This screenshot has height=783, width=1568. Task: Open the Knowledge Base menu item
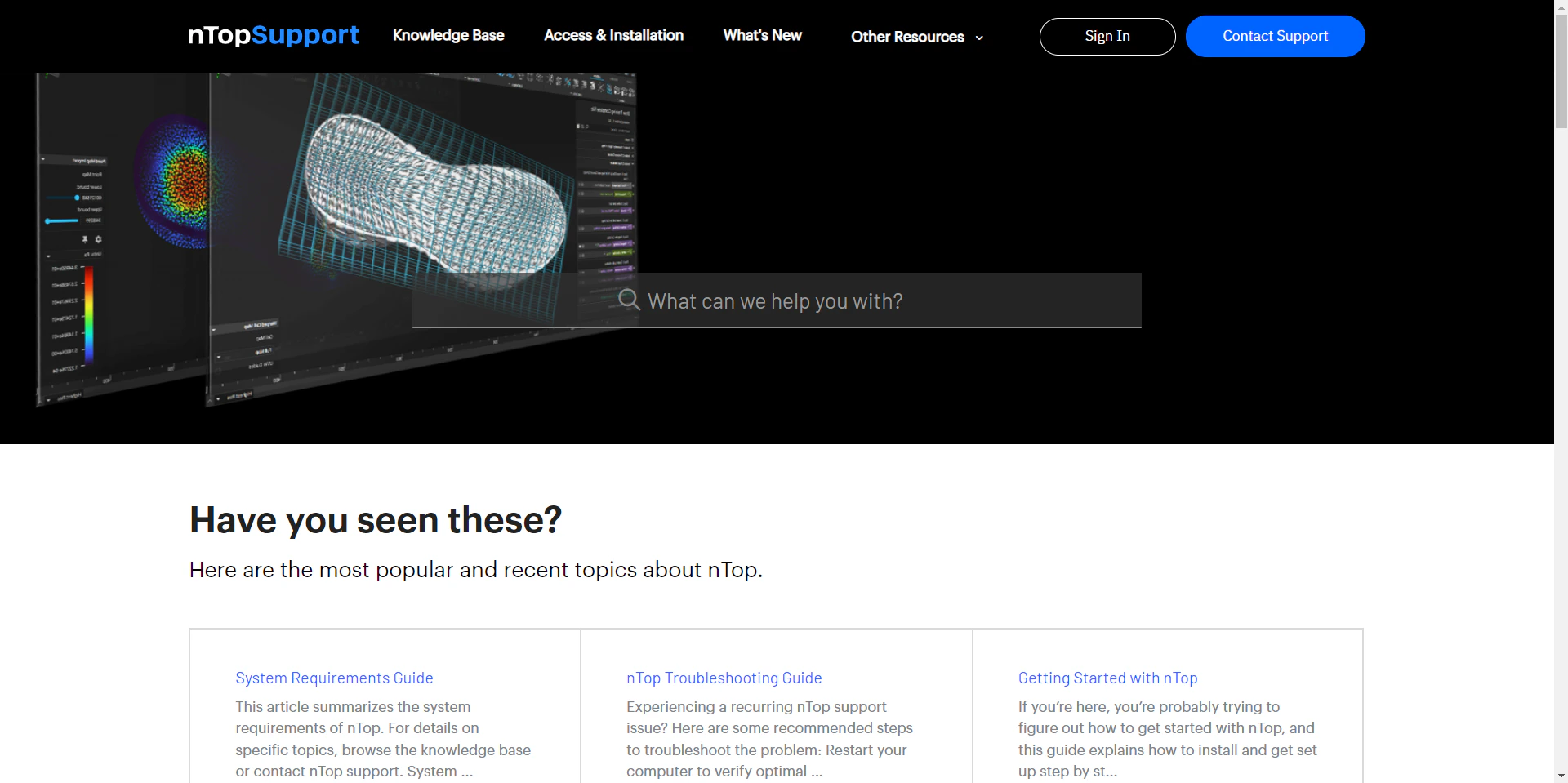point(448,35)
